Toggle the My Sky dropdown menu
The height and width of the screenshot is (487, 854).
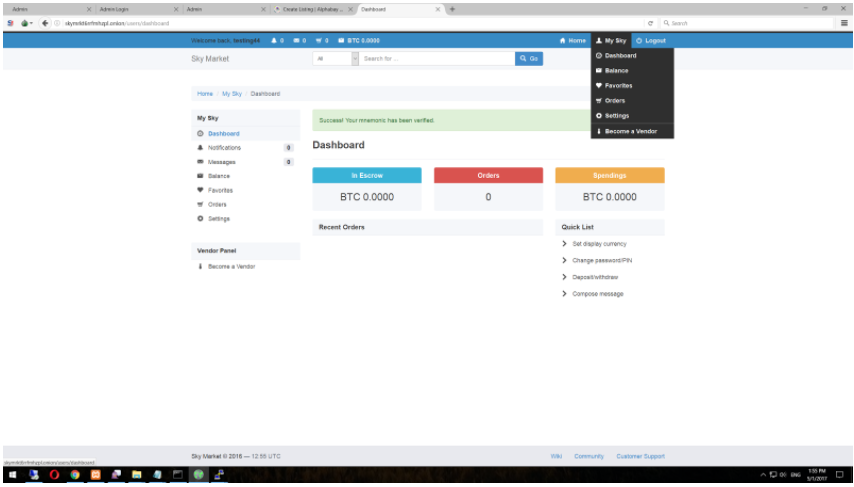[x=611, y=41]
